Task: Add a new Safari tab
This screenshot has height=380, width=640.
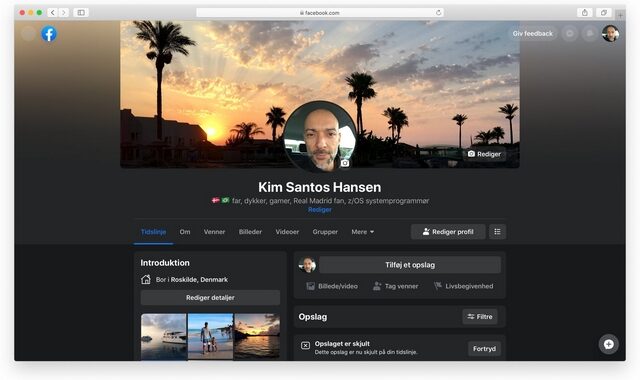Action: (620, 15)
